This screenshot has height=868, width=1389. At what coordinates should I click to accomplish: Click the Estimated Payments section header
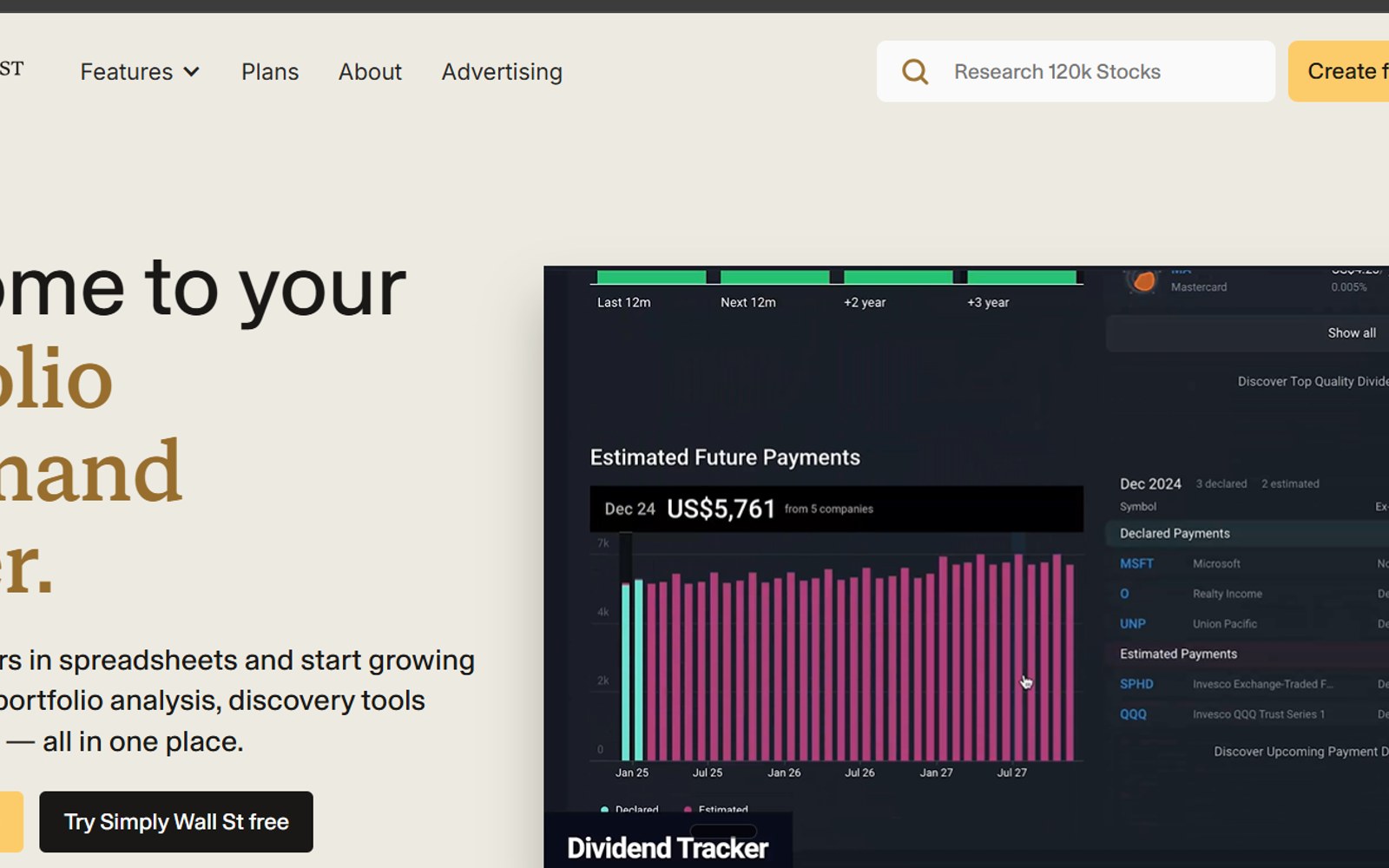[x=1178, y=654]
